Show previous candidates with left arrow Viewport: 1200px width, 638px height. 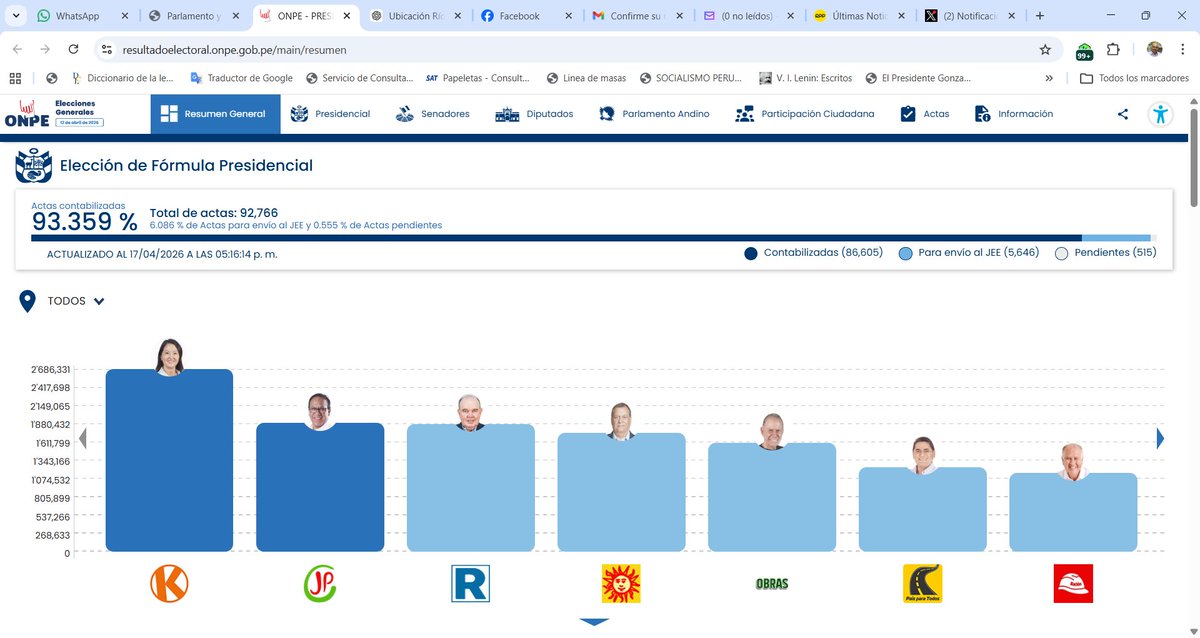coord(83,438)
